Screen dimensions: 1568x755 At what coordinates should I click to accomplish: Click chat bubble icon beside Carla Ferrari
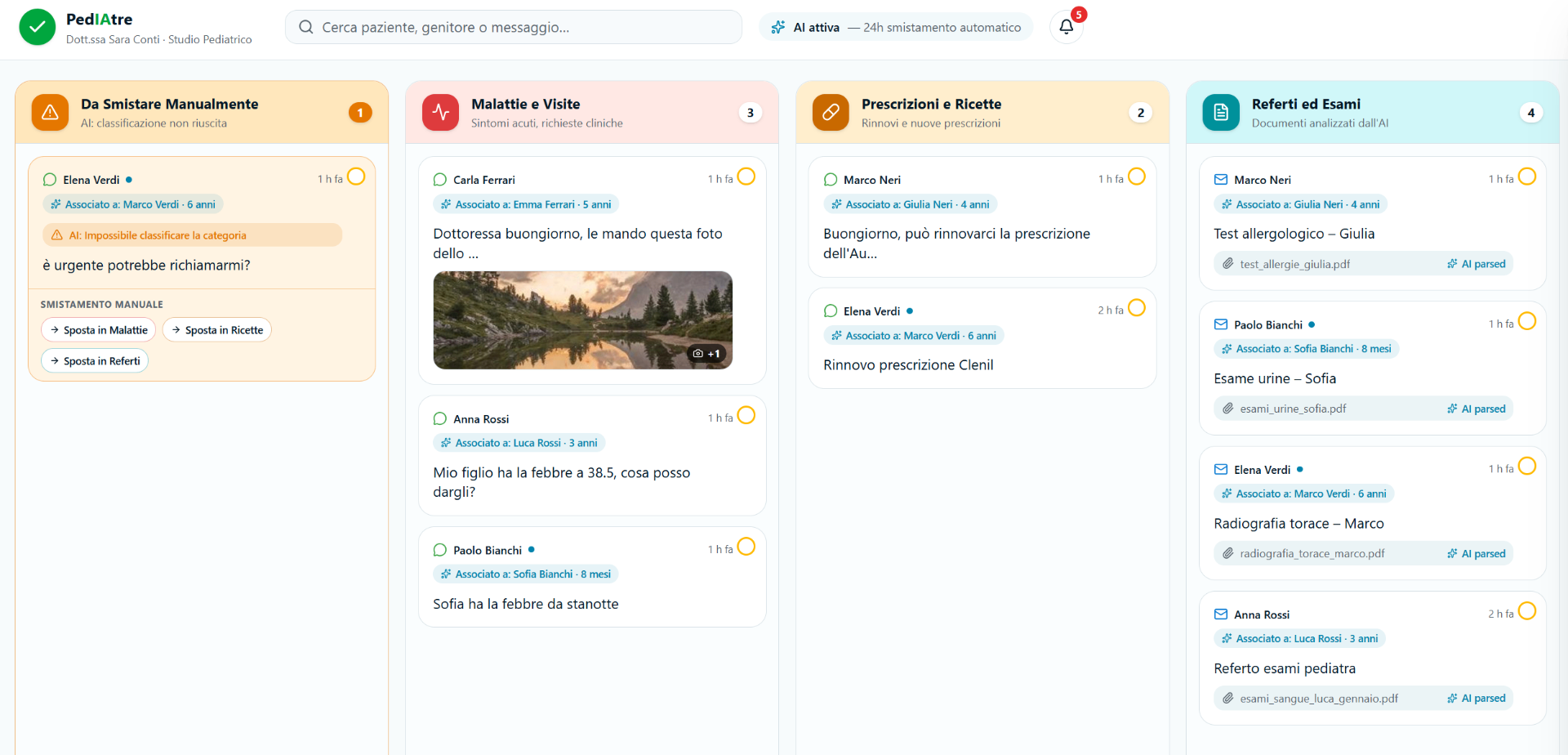tap(440, 180)
